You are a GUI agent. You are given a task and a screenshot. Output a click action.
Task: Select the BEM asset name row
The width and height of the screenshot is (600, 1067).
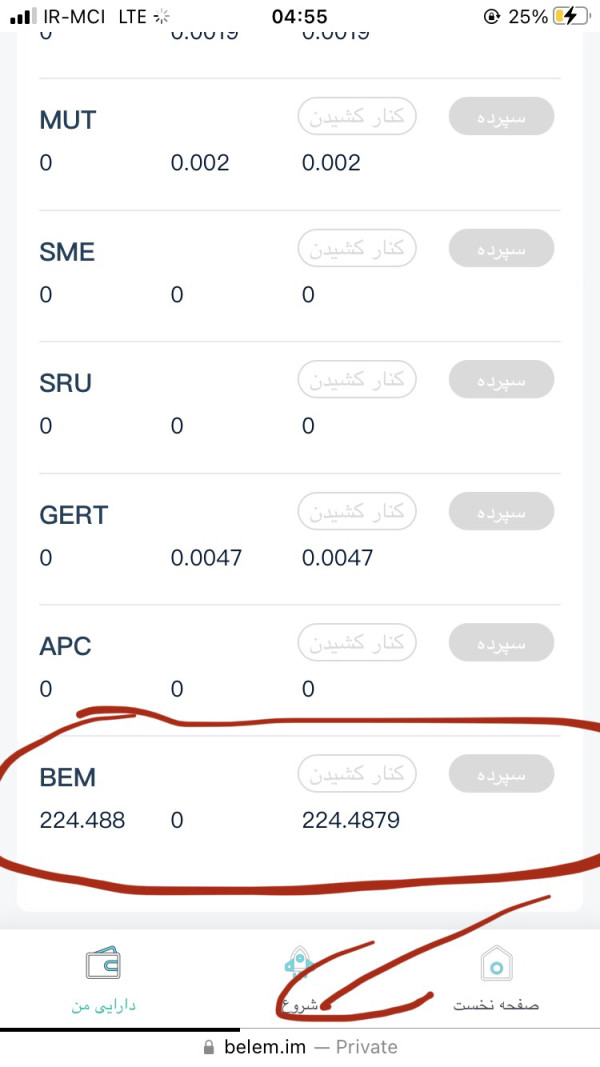coord(300,796)
